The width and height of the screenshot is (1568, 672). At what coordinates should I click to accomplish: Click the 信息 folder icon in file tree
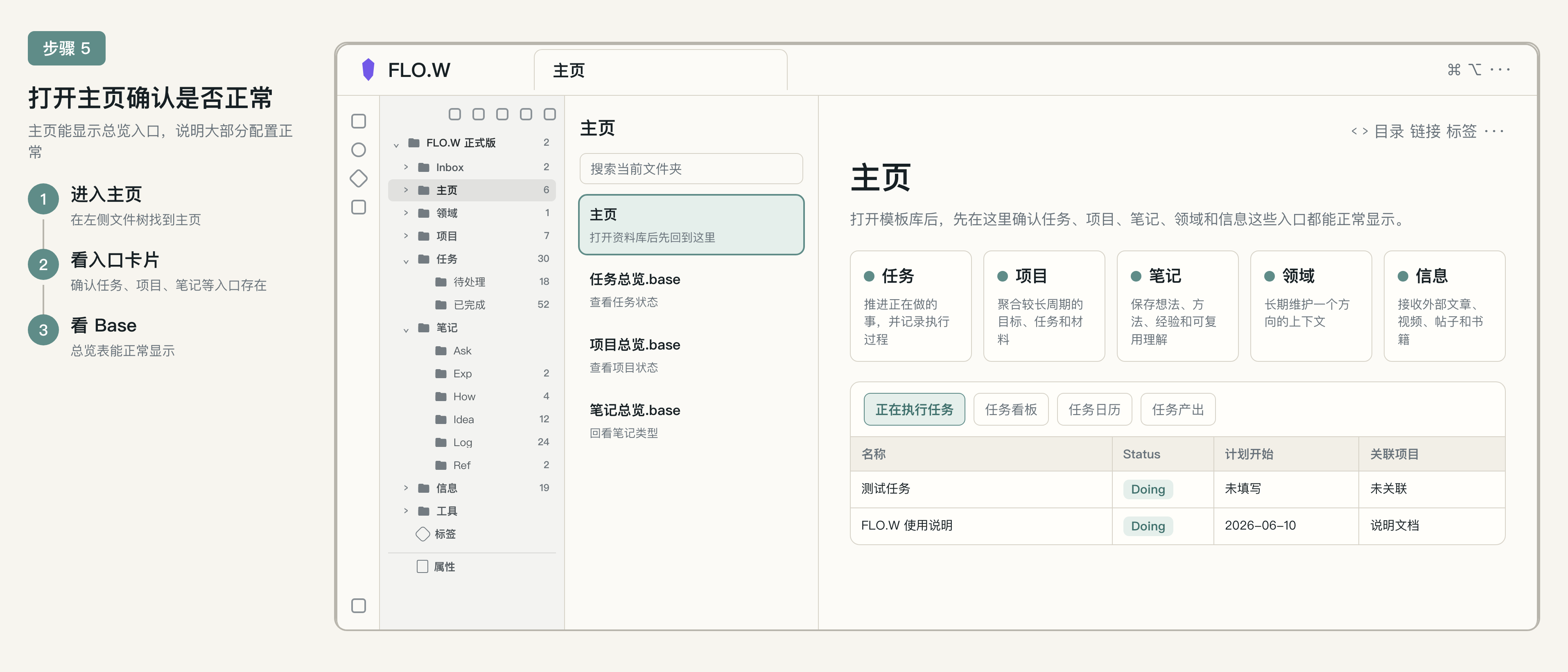[x=424, y=487]
